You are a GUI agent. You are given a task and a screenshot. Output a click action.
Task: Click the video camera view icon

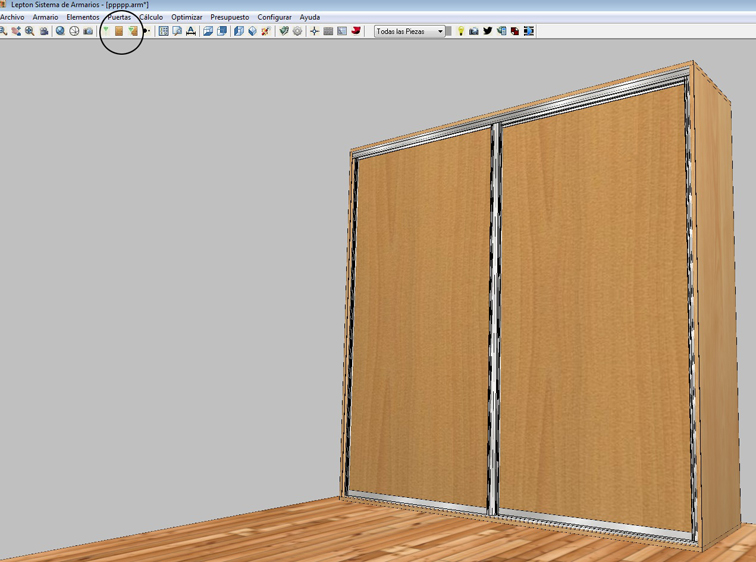[x=44, y=31]
